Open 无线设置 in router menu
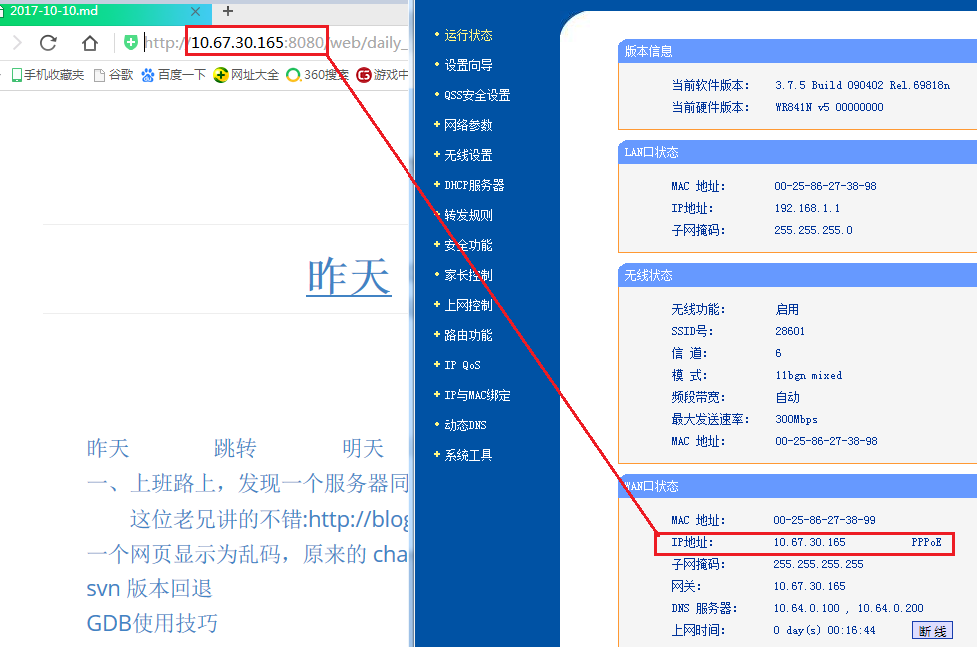Screen dimensions: 977x647 pos(468,155)
